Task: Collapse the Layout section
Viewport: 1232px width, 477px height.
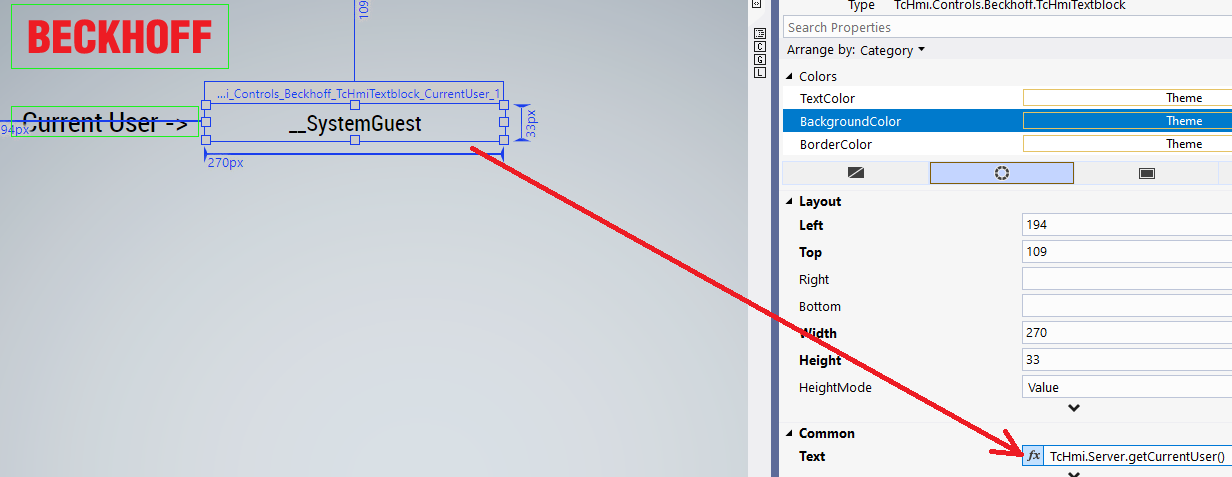Action: [x=789, y=202]
